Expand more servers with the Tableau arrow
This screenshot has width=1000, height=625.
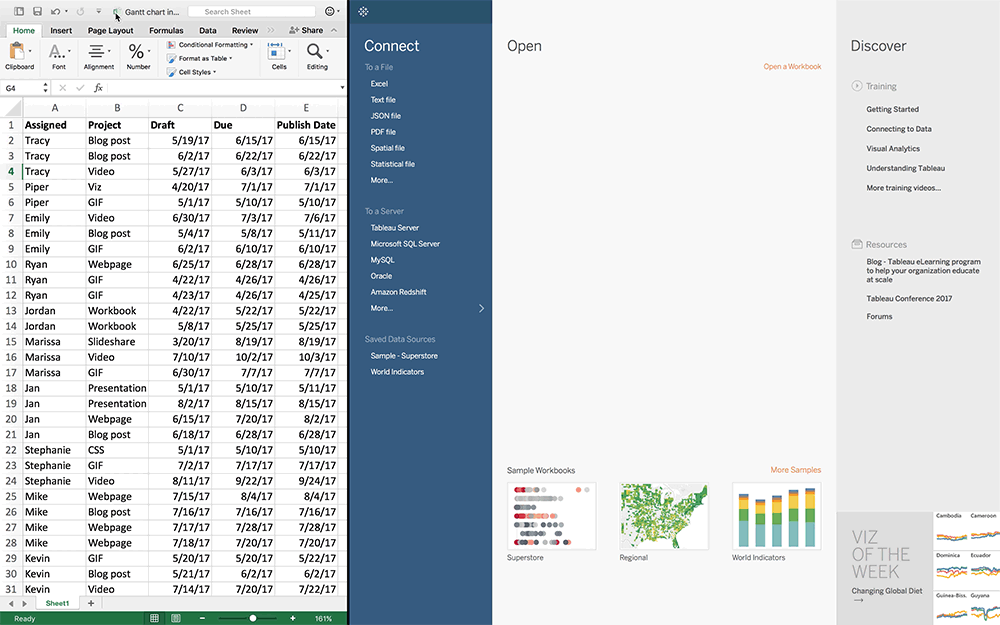(482, 308)
